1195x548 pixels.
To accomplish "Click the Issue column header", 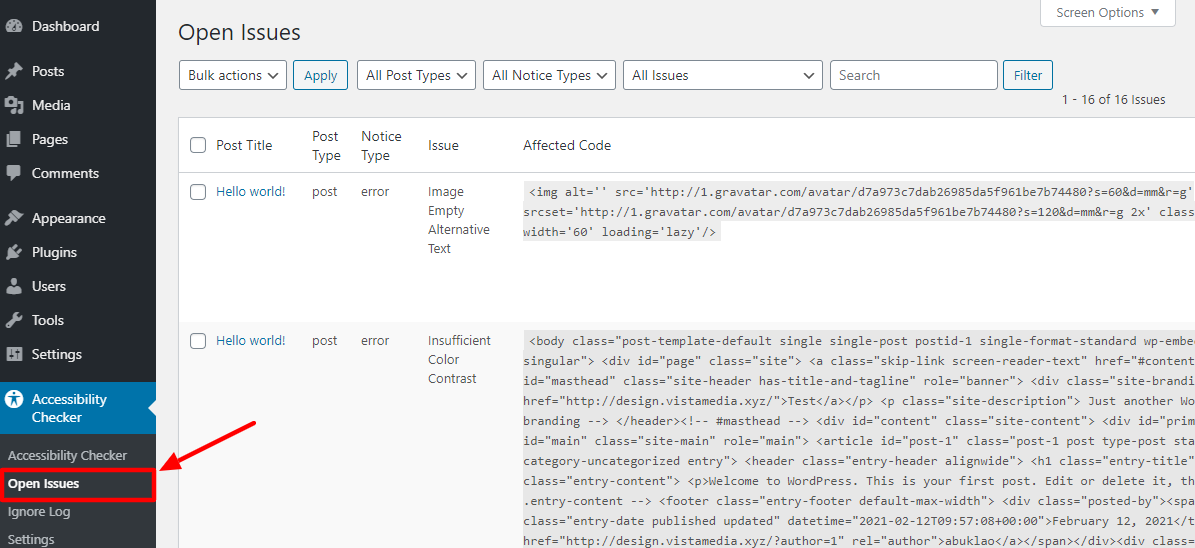I will click(x=444, y=146).
